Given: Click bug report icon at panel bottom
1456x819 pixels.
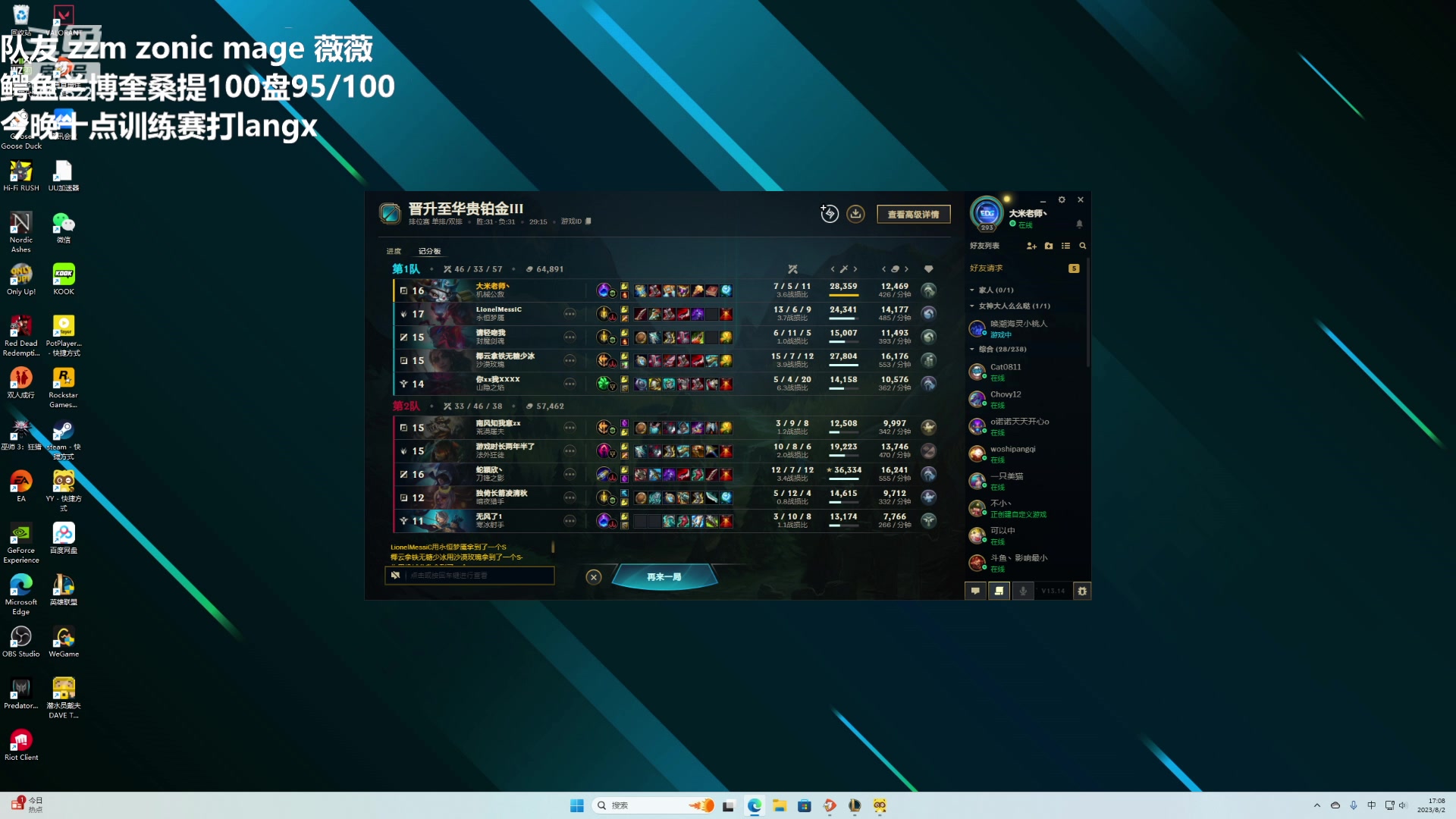Looking at the screenshot, I should [1082, 591].
